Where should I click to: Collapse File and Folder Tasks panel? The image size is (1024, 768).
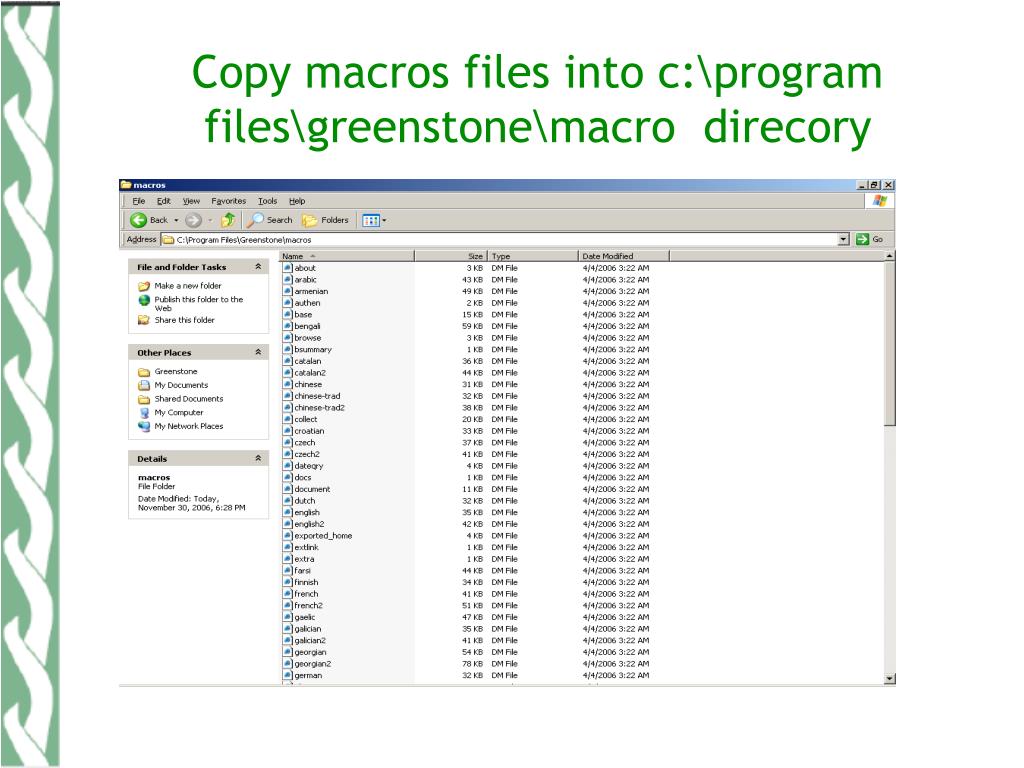(258, 266)
